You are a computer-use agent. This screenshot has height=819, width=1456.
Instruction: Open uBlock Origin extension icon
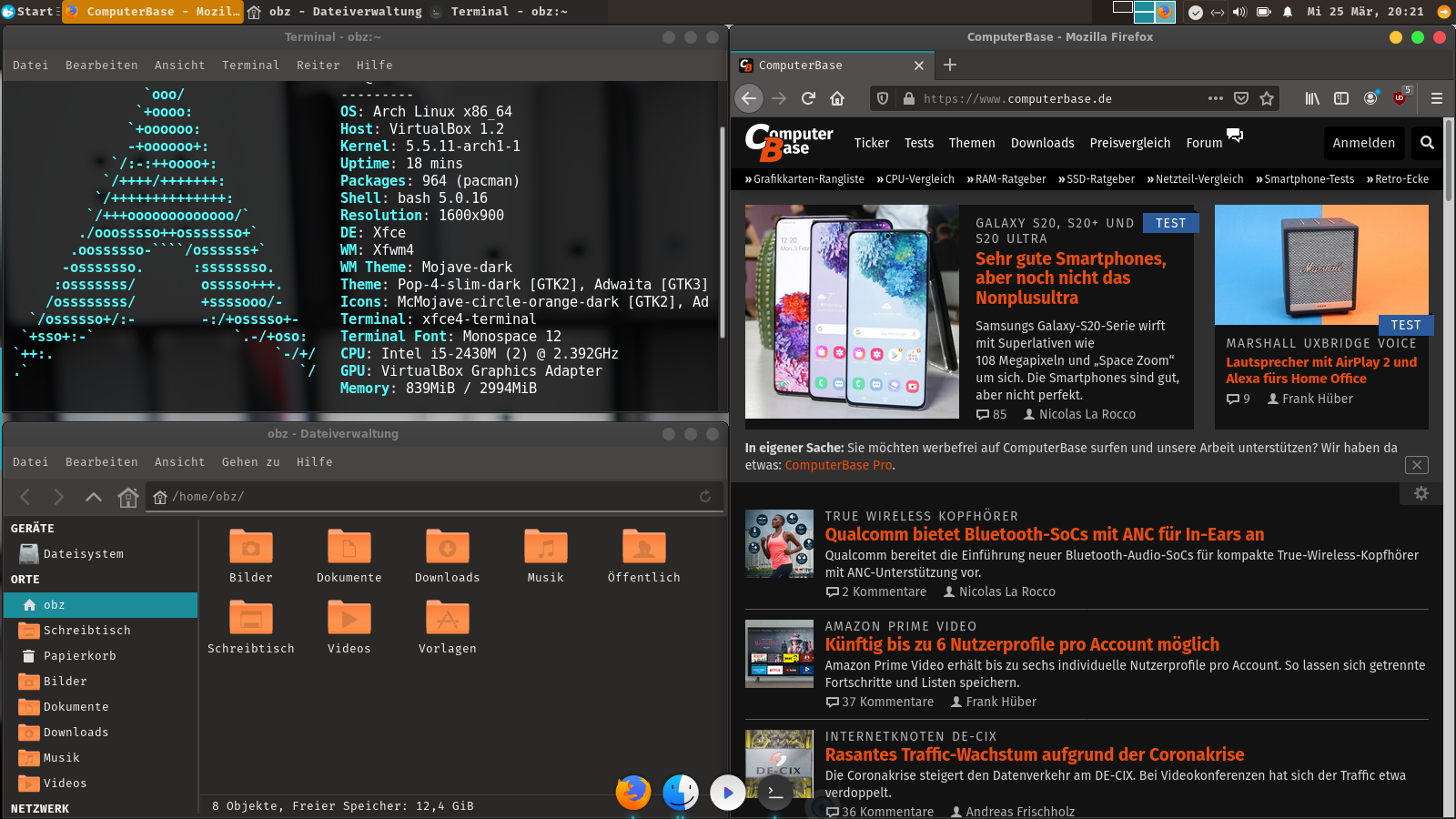click(x=1400, y=97)
